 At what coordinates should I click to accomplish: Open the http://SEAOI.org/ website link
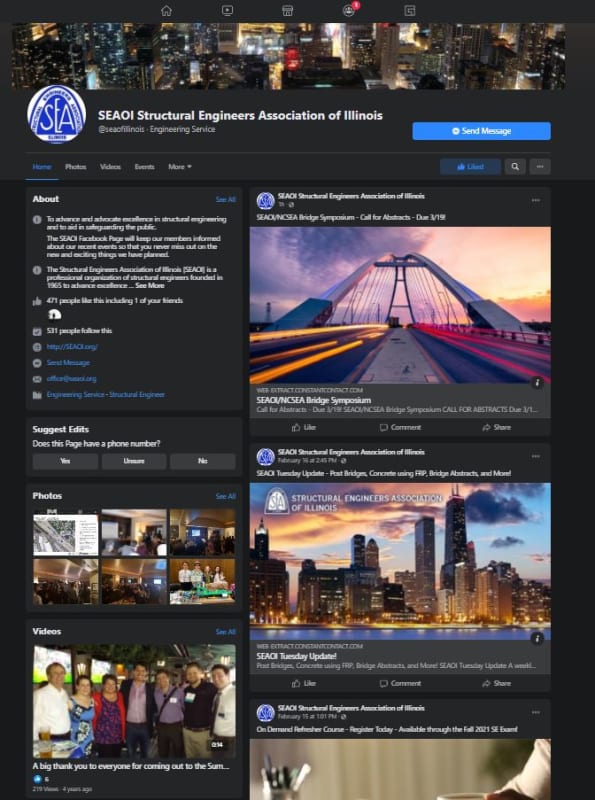click(72, 346)
